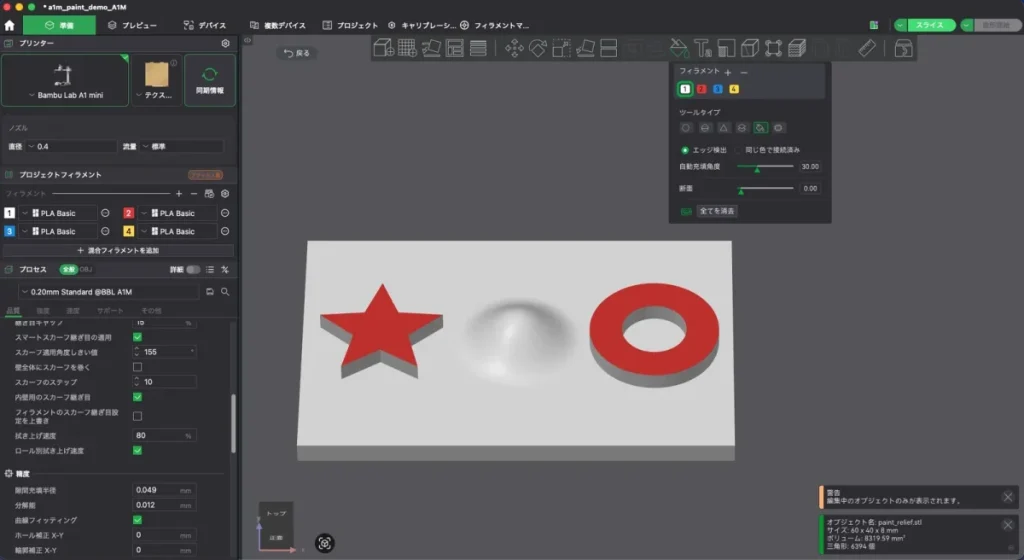
Task: Click the Arrange all objects icon
Action: coord(455,48)
